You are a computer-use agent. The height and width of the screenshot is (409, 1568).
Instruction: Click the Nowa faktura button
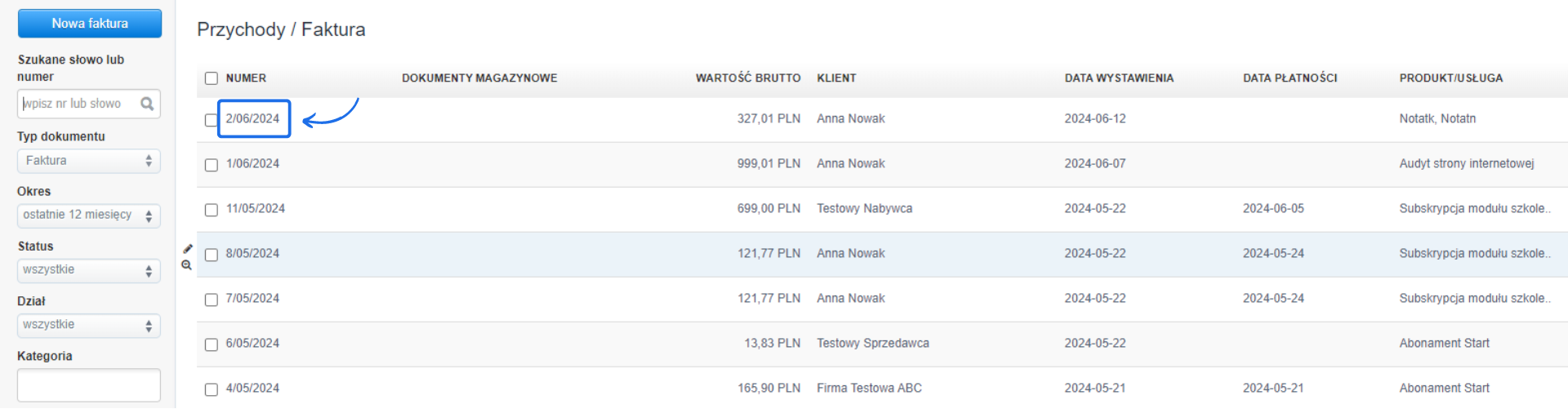[x=90, y=24]
